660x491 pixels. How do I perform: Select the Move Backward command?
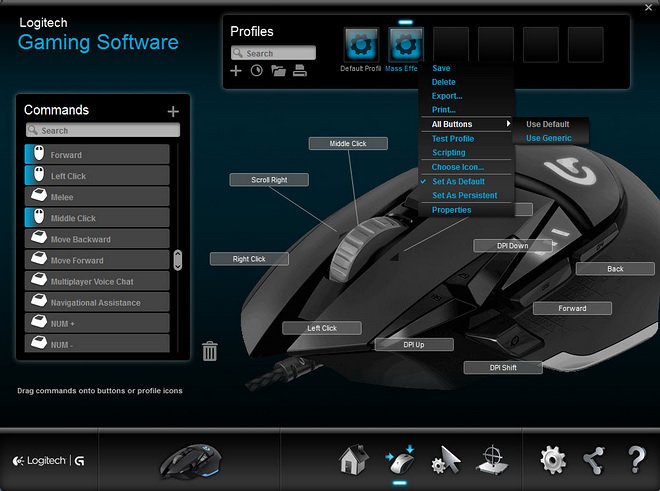coord(97,239)
